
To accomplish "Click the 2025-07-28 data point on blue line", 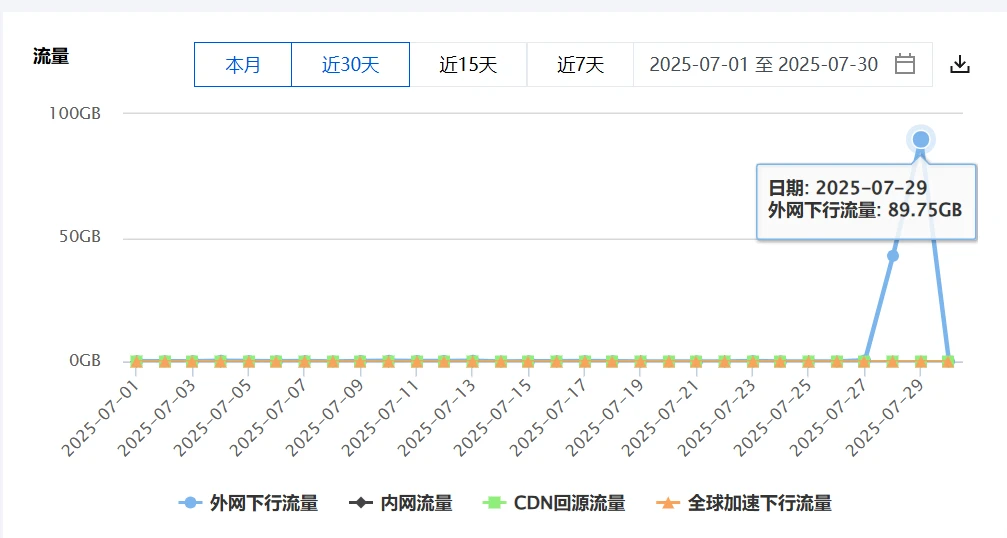I will (893, 256).
